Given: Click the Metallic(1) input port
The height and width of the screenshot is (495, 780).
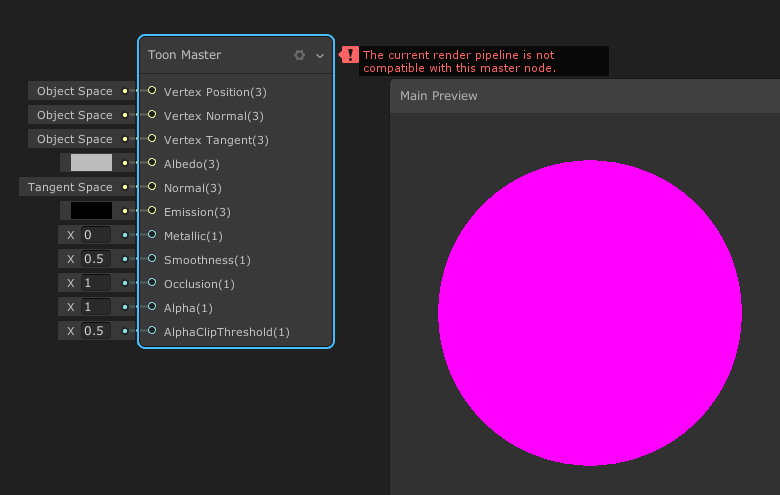Looking at the screenshot, I should (x=152, y=234).
